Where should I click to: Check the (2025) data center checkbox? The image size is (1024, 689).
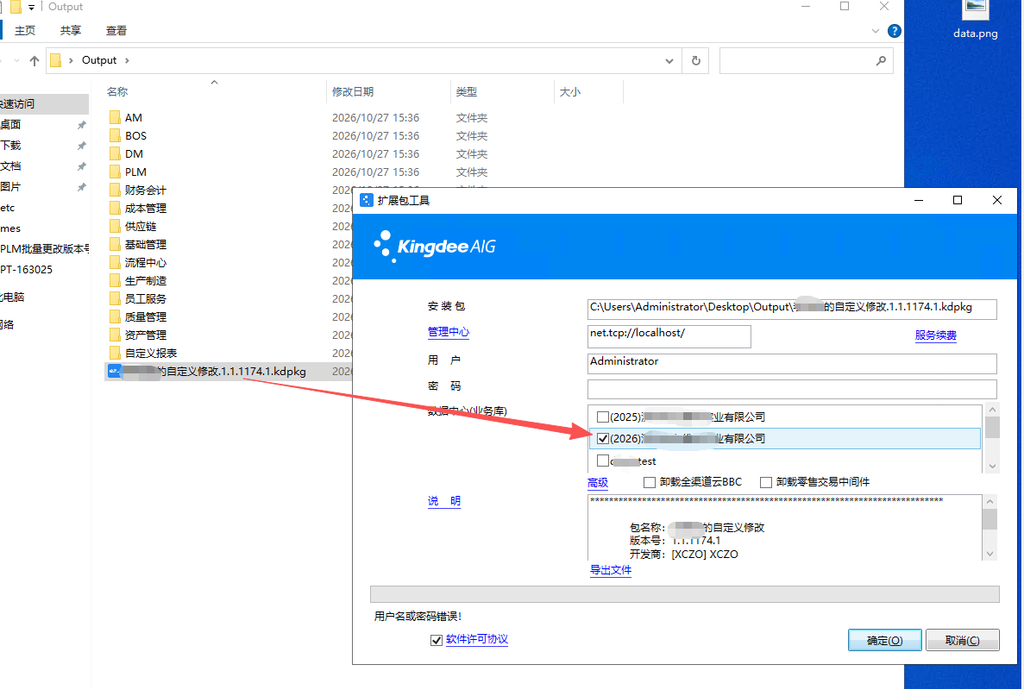tap(603, 417)
